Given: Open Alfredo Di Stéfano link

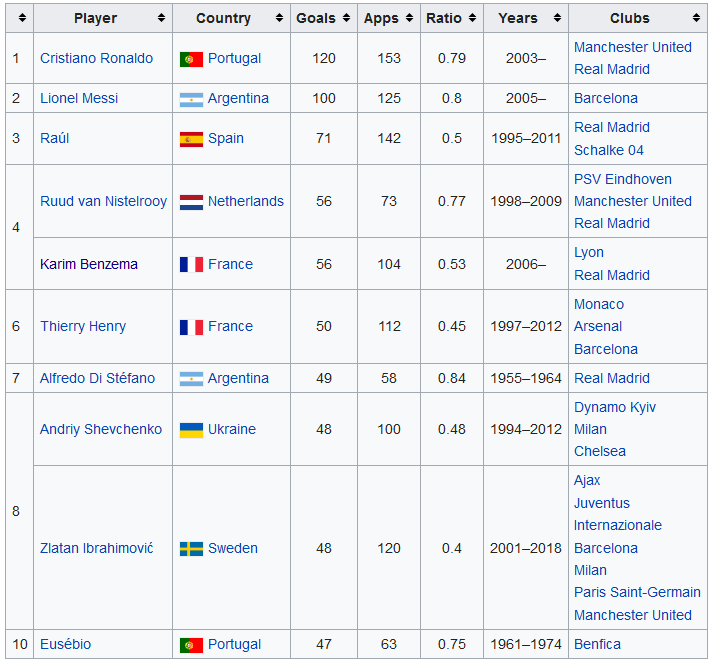Looking at the screenshot, I should pyautogui.click(x=97, y=378).
